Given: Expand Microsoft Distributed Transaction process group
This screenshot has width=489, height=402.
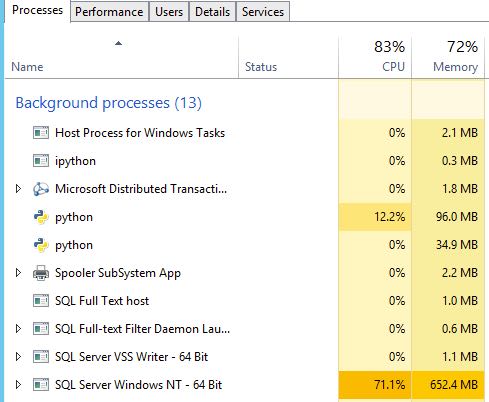Looking at the screenshot, I should point(18,189).
